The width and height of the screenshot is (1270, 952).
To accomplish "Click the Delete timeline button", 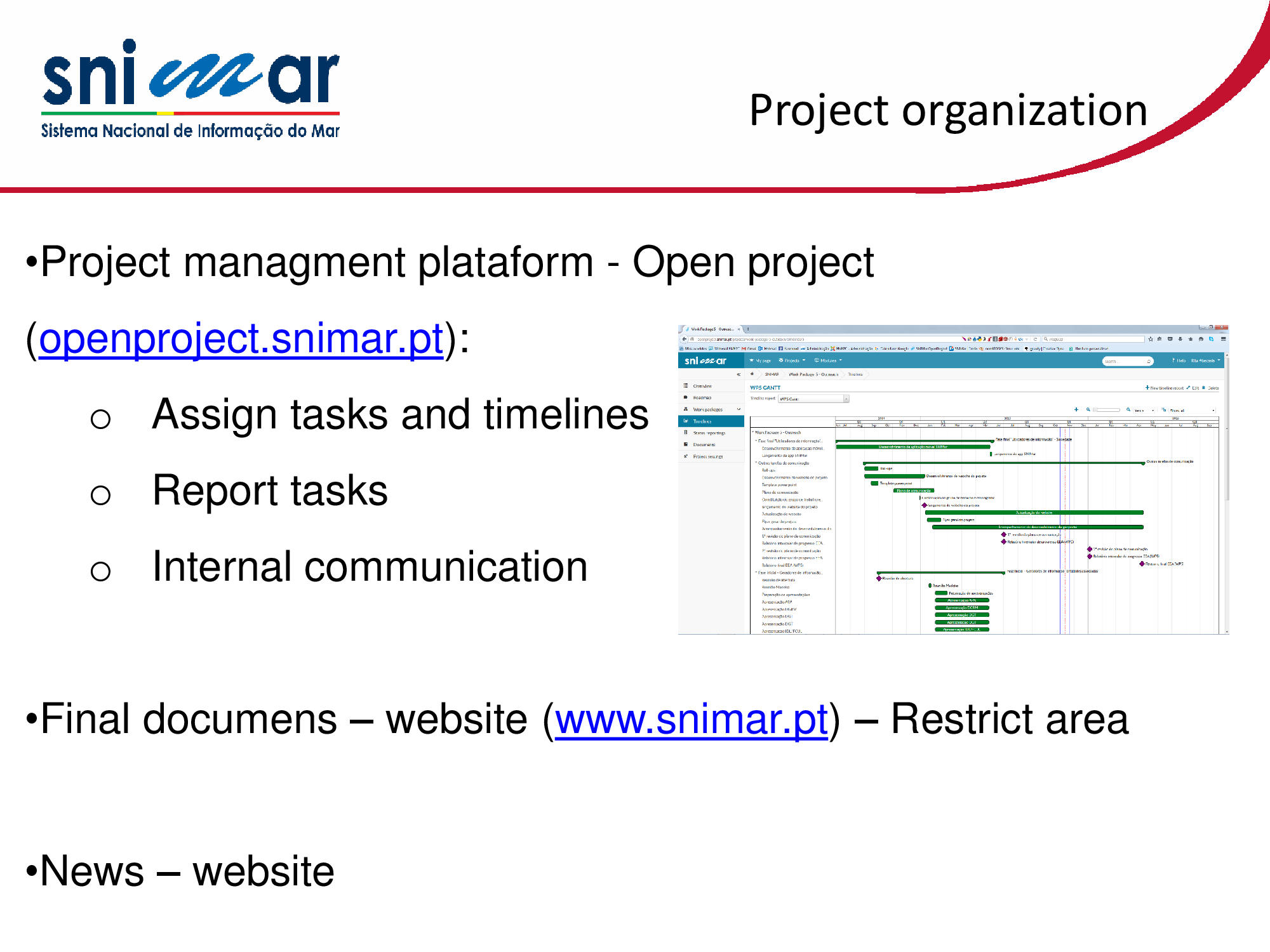I will pyautogui.click(x=1210, y=388).
